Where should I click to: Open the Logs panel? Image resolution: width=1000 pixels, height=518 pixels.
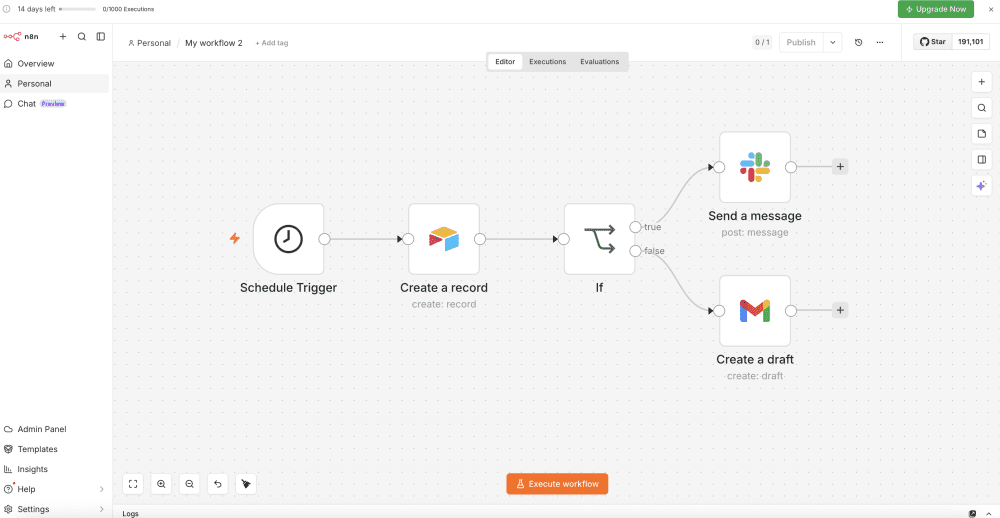pos(130,514)
